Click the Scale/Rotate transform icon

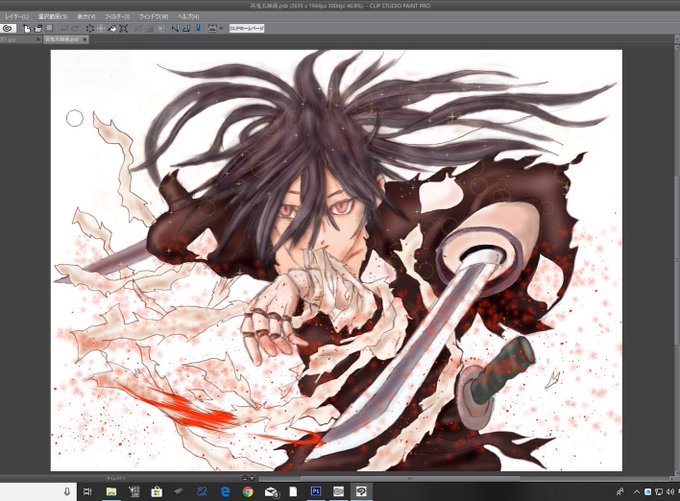click(x=123, y=29)
